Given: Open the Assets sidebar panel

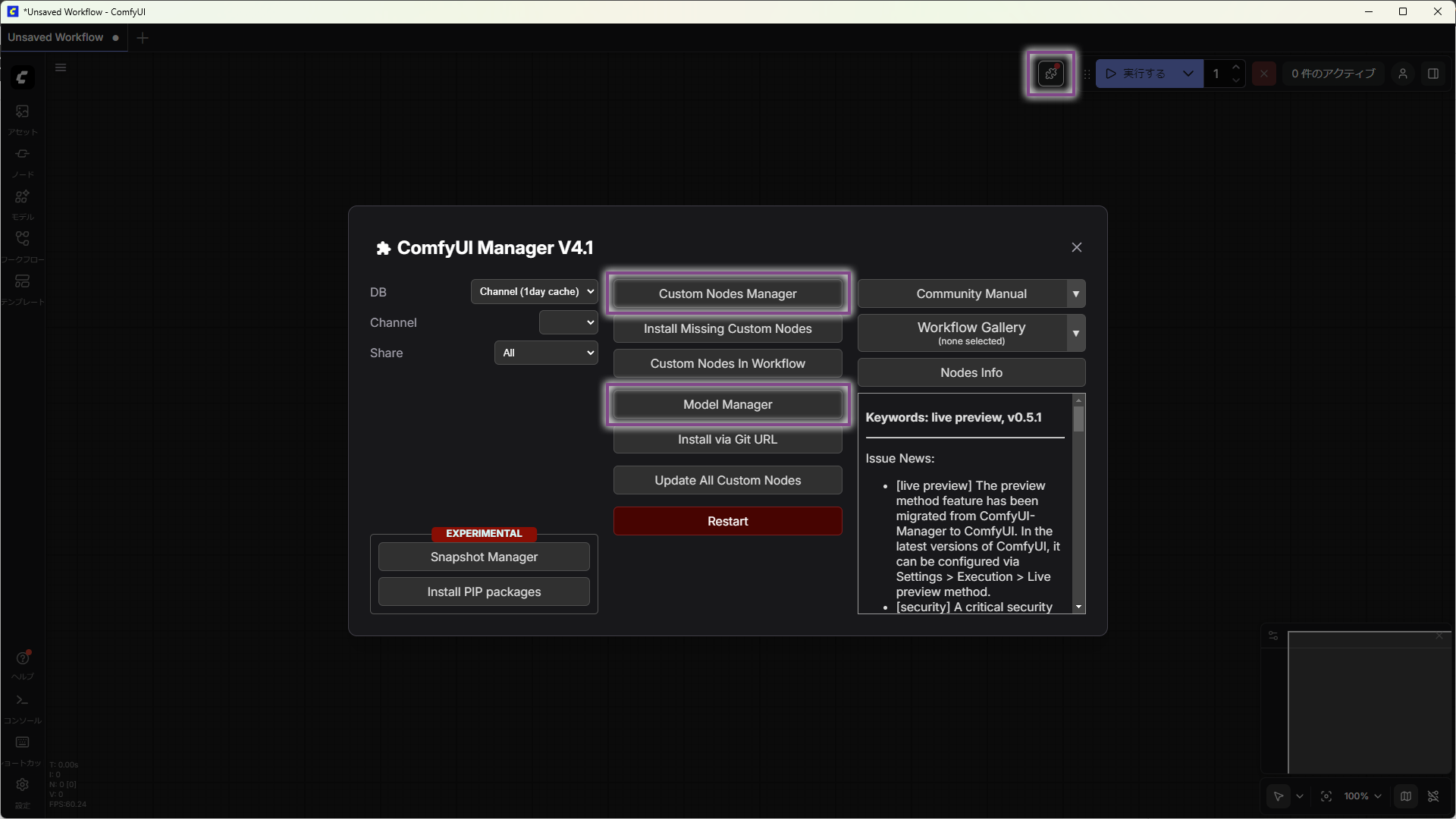Looking at the screenshot, I should (x=22, y=112).
